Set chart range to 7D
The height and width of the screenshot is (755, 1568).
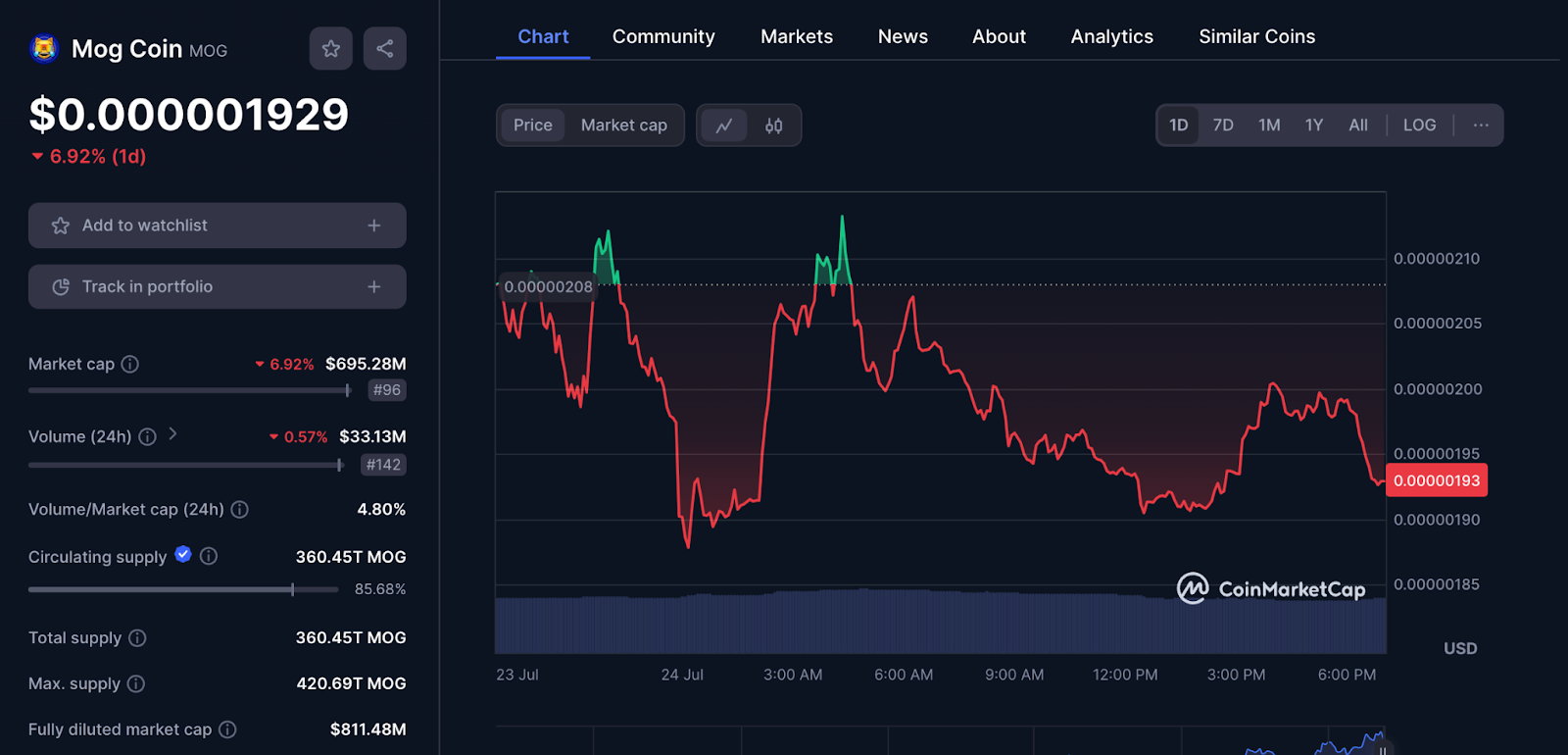point(1223,126)
